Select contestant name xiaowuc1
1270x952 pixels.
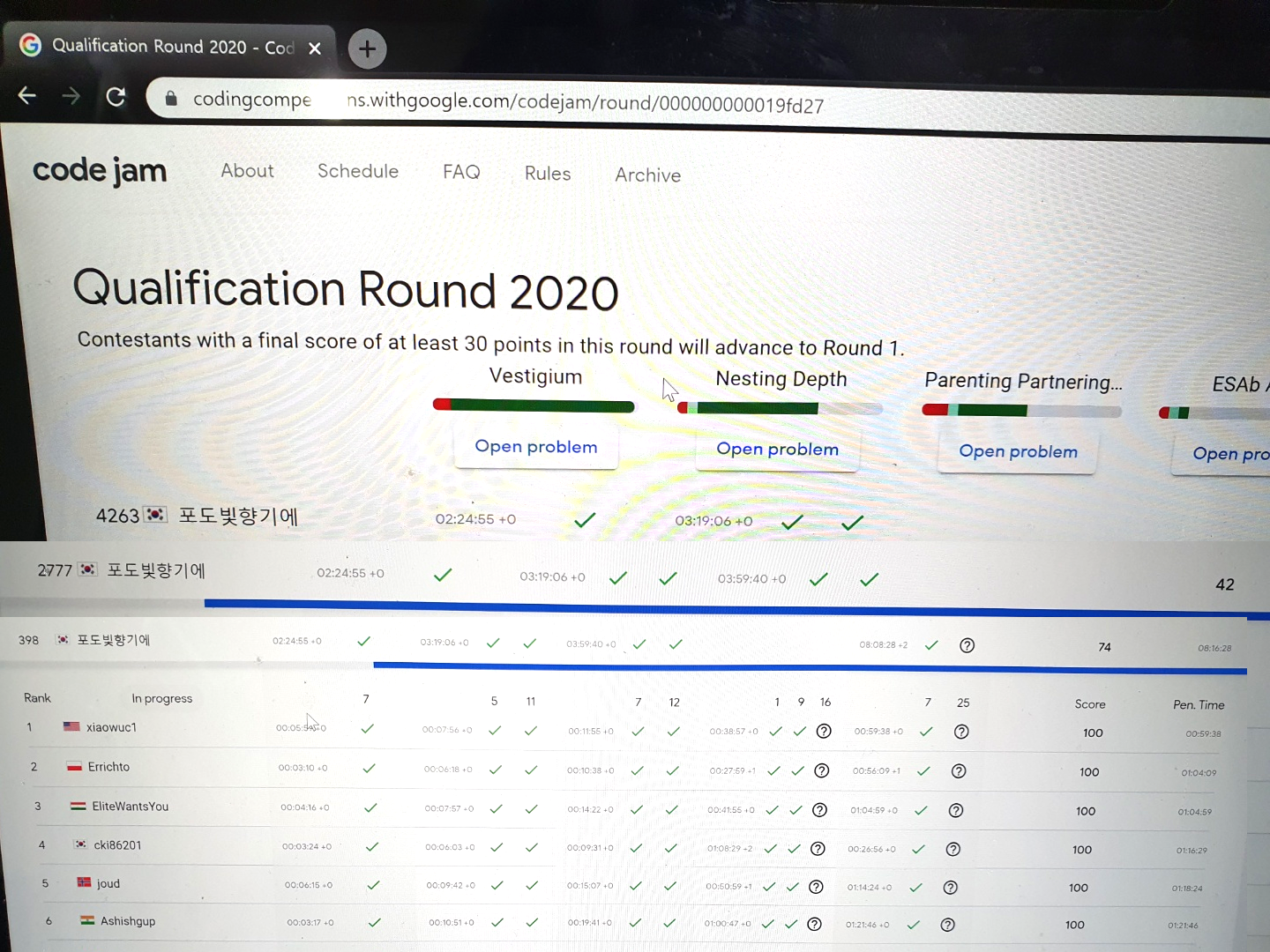click(111, 727)
